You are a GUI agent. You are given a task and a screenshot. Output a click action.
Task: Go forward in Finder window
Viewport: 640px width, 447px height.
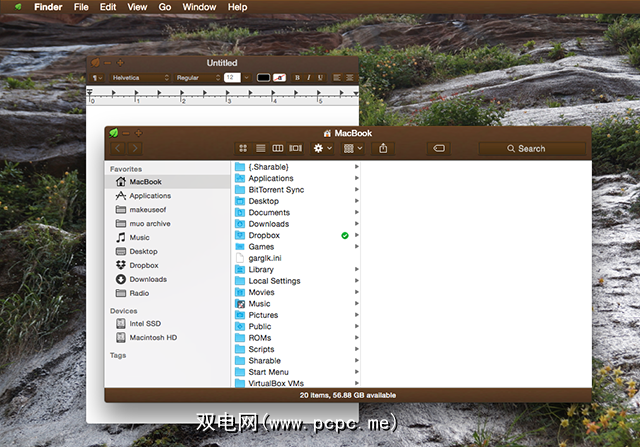coord(135,148)
